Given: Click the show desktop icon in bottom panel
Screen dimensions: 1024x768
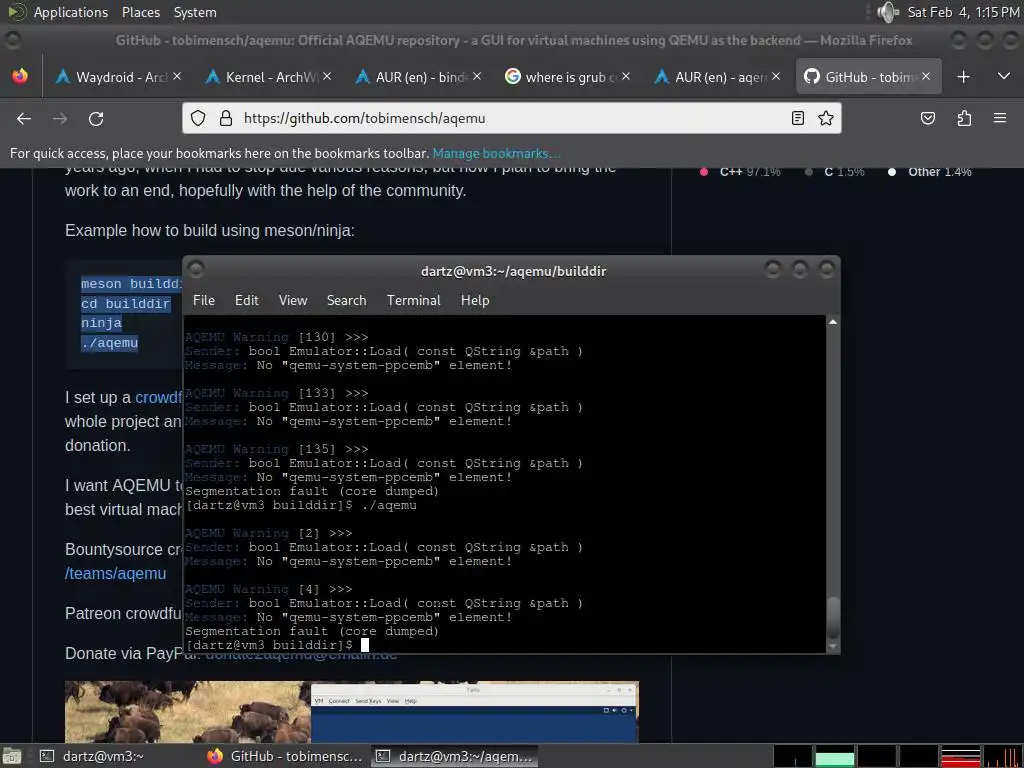Looking at the screenshot, I should [12, 756].
